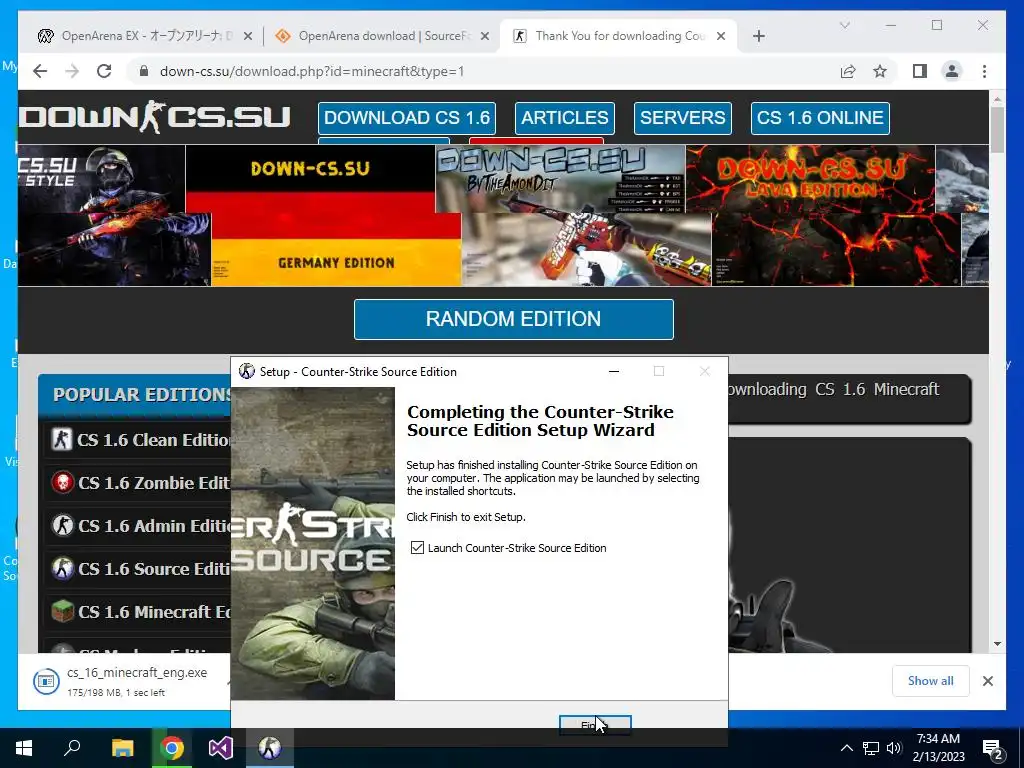Open CS 1.6 ONLINE menu item

click(x=820, y=118)
